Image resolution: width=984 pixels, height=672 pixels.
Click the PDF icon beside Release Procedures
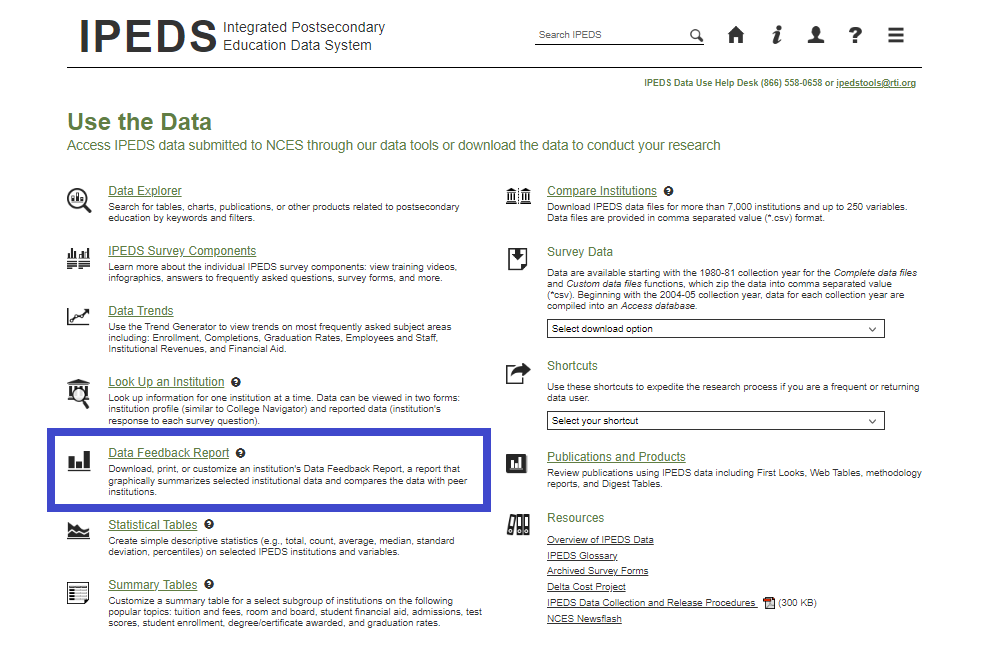[769, 603]
